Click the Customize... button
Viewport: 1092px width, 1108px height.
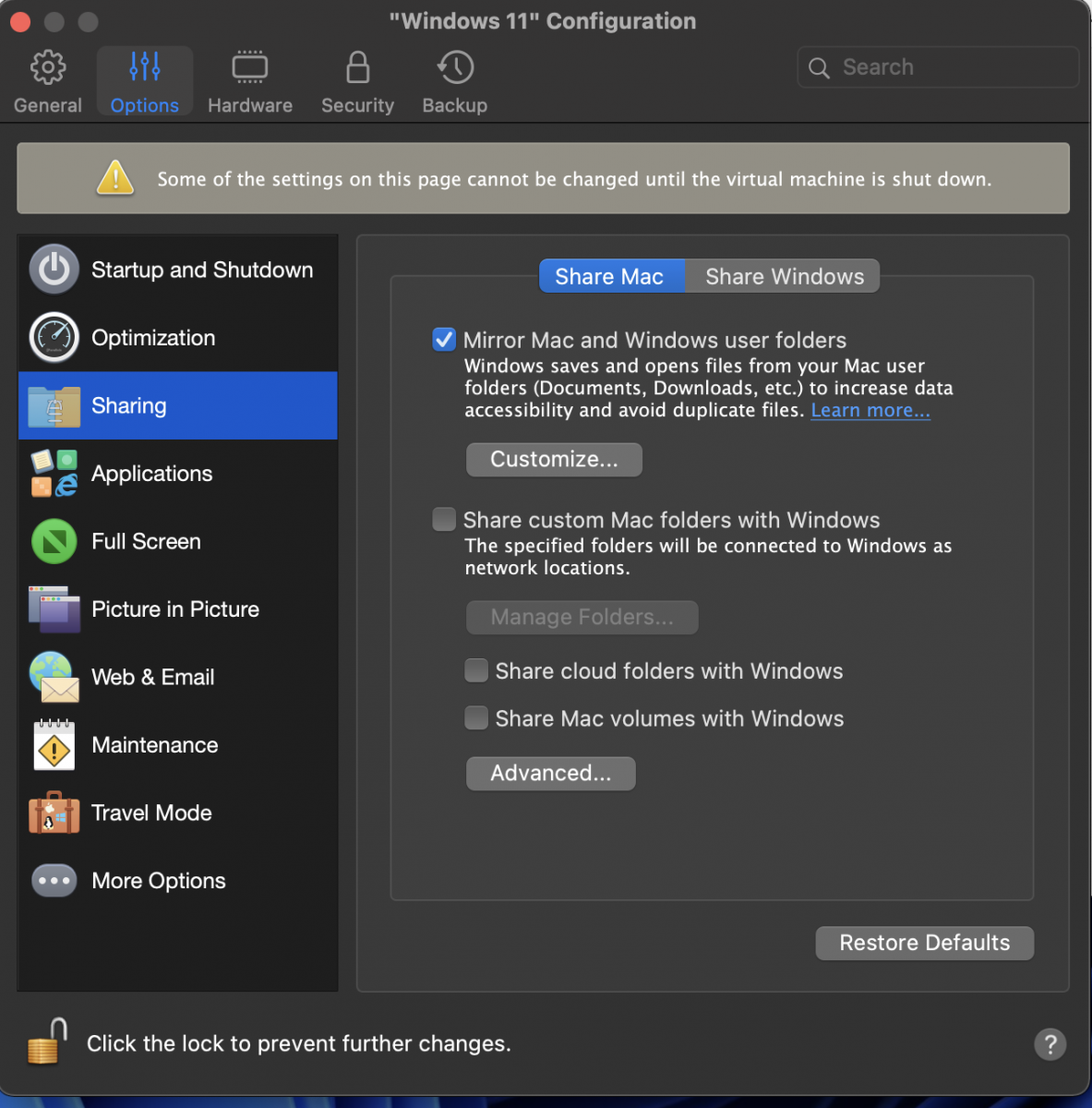554,460
